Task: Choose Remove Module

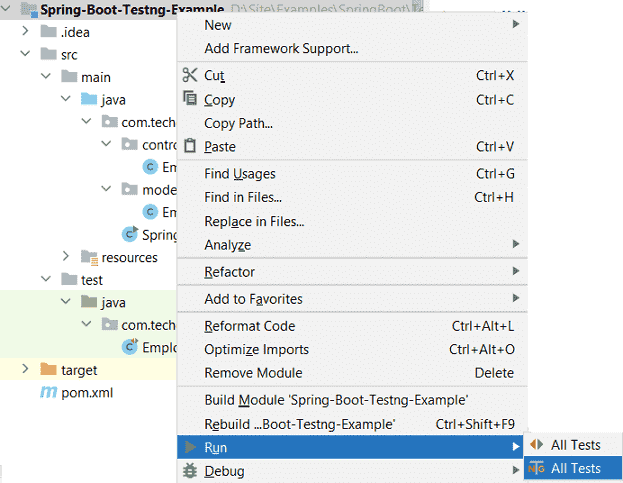Action: coord(352,373)
